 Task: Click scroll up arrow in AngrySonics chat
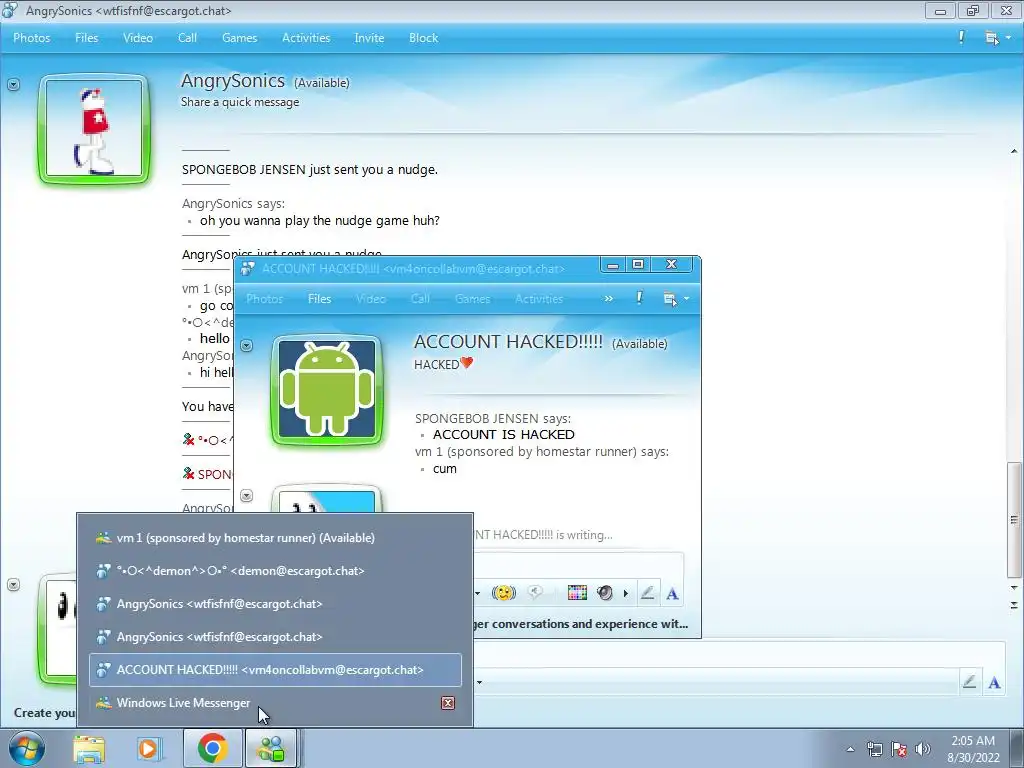[x=1014, y=152]
